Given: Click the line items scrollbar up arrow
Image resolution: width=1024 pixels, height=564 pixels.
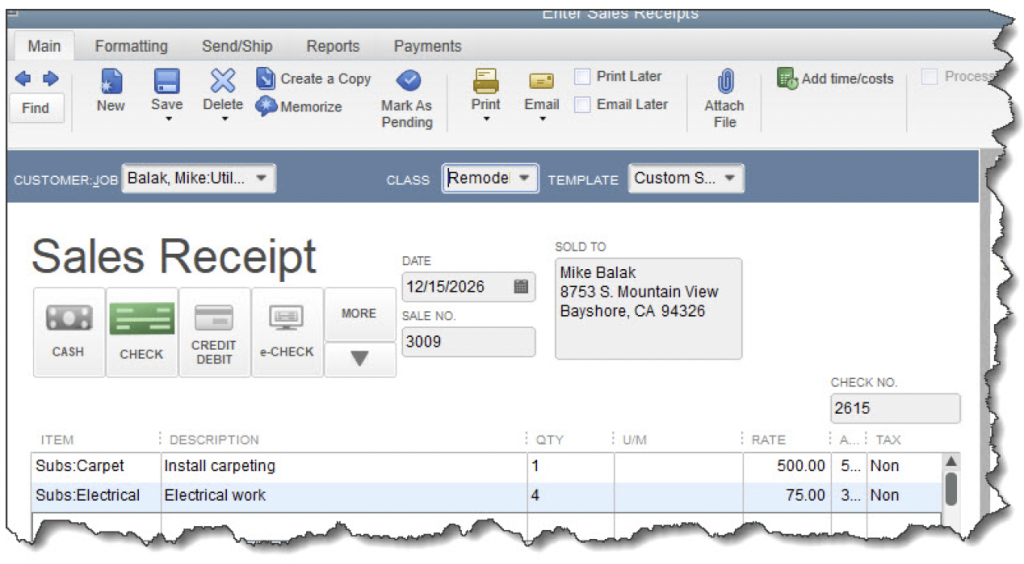Looking at the screenshot, I should point(951,461).
